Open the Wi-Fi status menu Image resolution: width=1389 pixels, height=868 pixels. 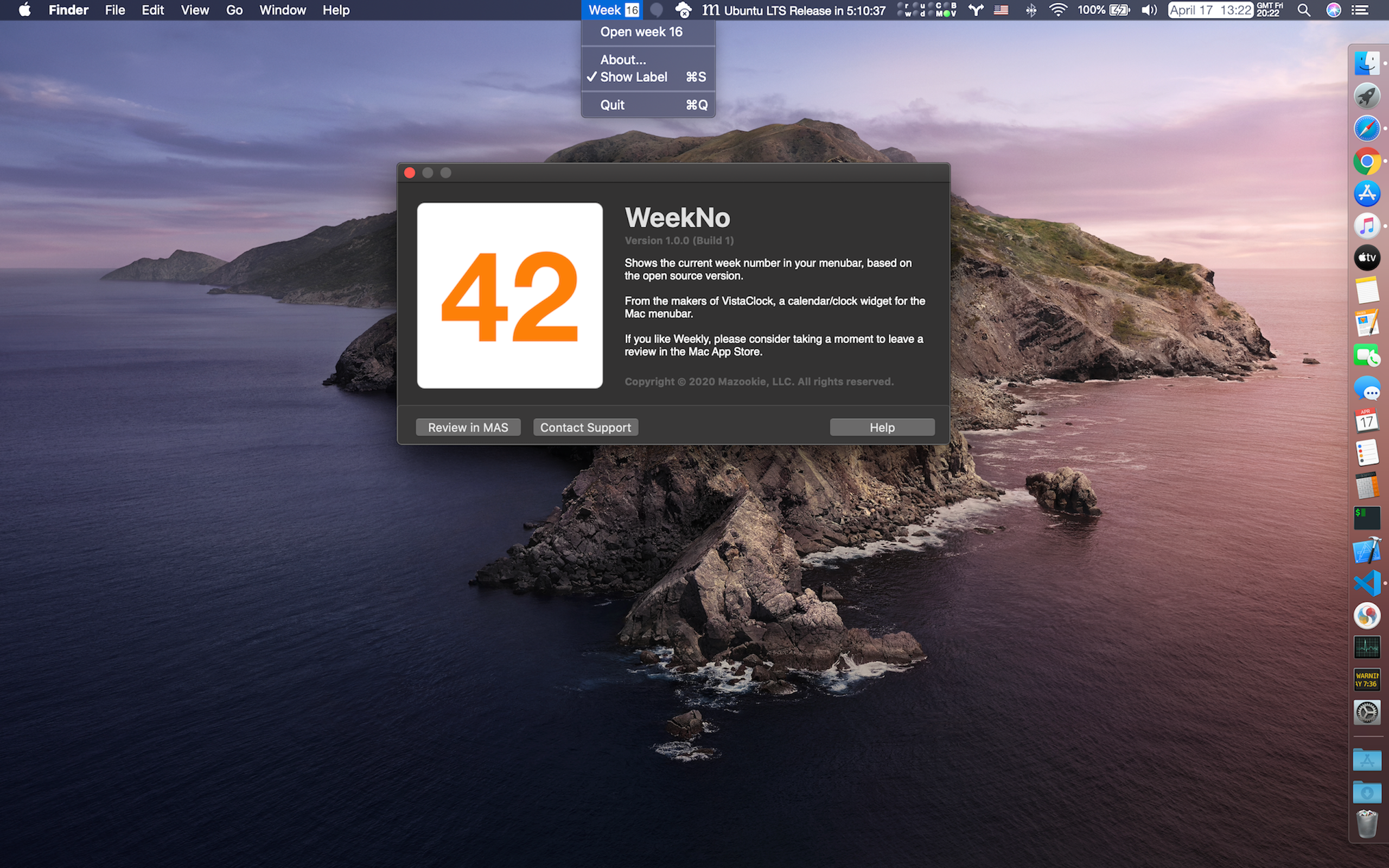pyautogui.click(x=1058, y=10)
